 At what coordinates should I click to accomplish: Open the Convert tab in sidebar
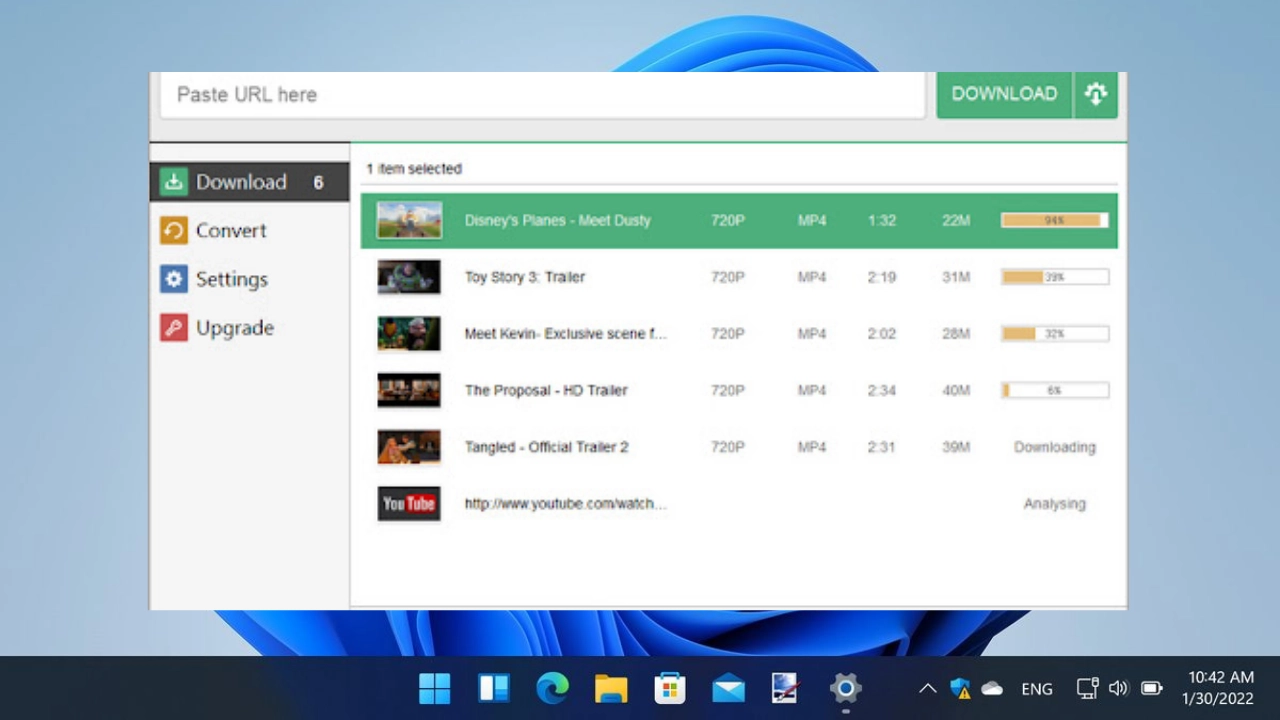pos(250,231)
